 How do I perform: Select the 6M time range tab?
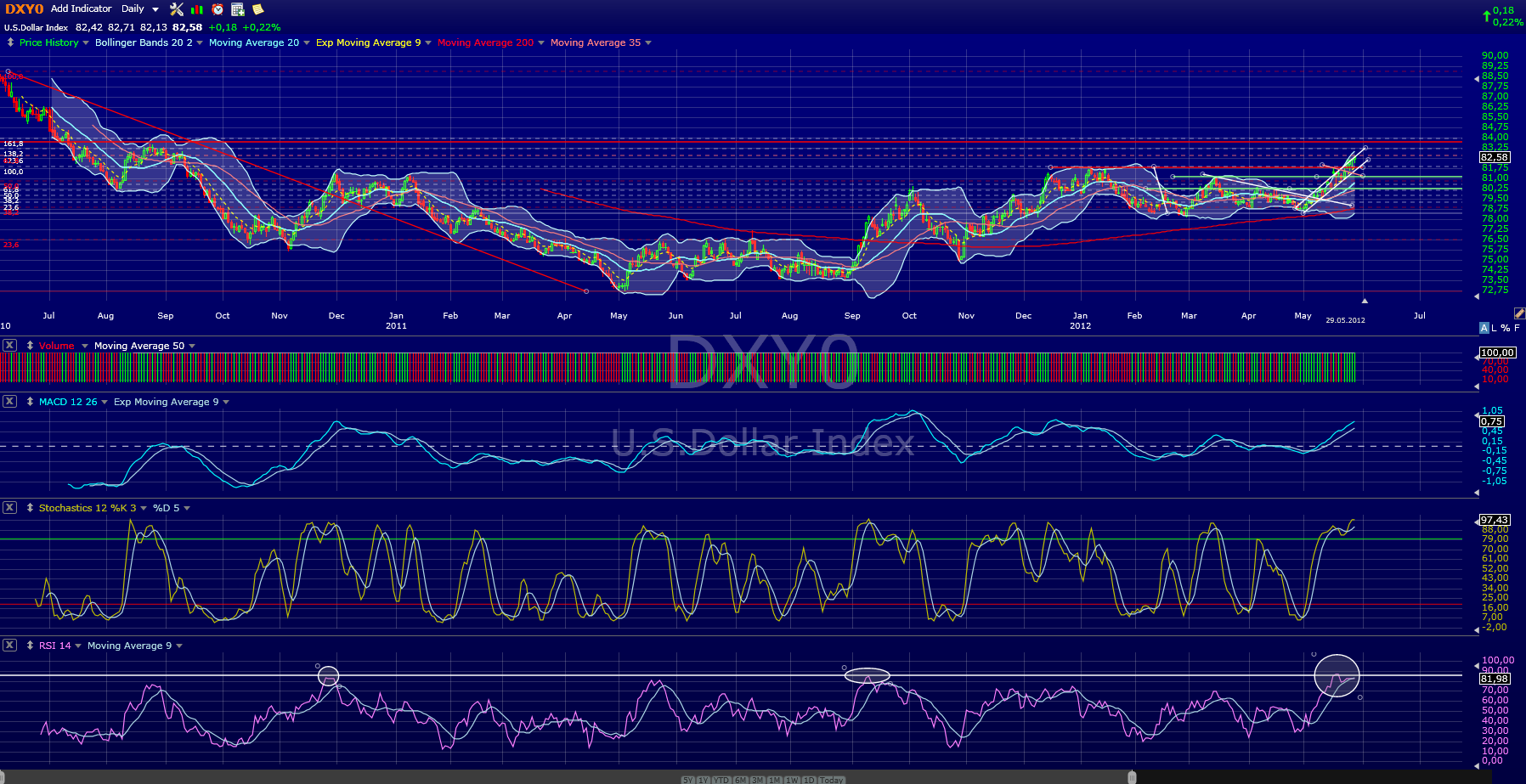pos(741,780)
